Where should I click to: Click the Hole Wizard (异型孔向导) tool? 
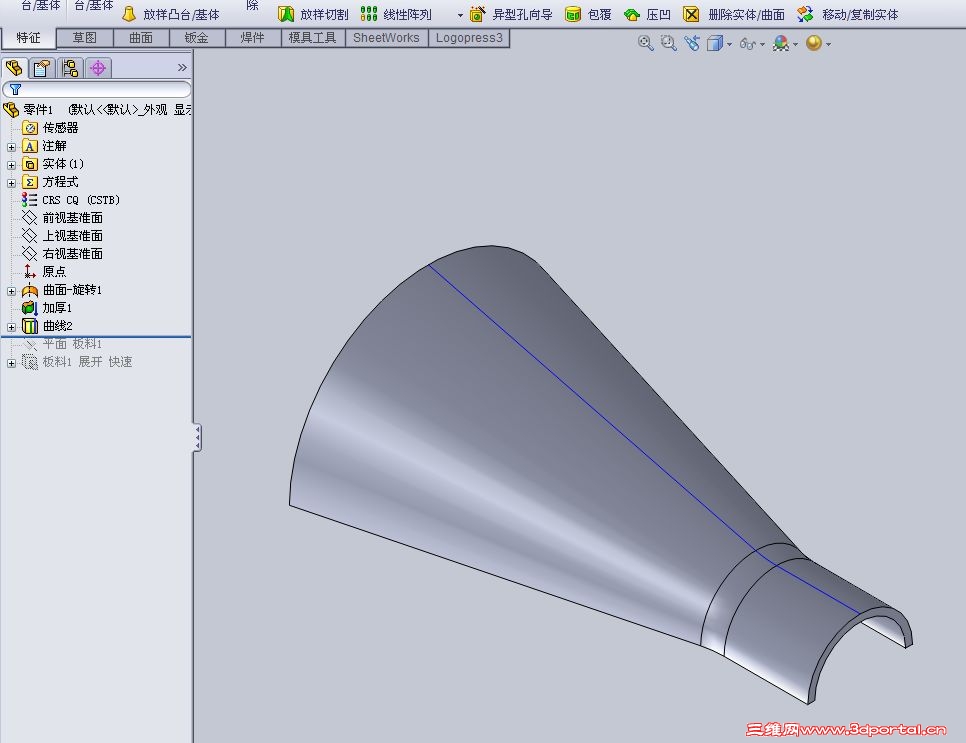pos(511,14)
